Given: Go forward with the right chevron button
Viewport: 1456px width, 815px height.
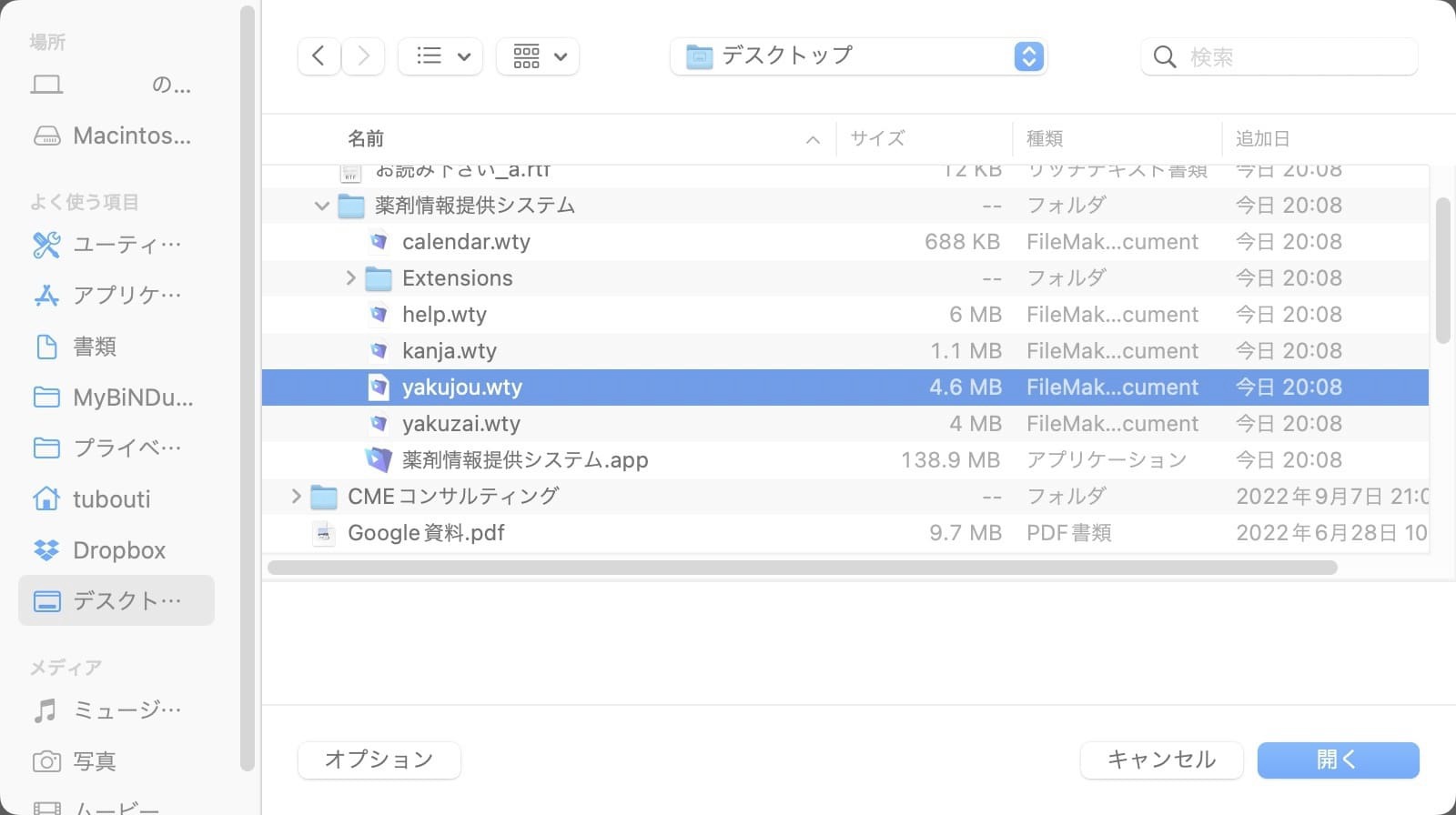Looking at the screenshot, I should [363, 56].
